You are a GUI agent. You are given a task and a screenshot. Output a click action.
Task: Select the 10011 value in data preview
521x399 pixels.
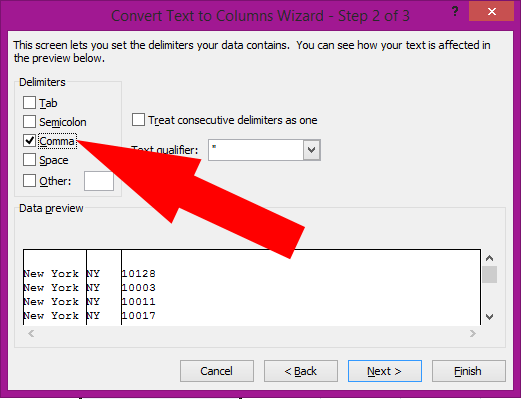(138, 302)
